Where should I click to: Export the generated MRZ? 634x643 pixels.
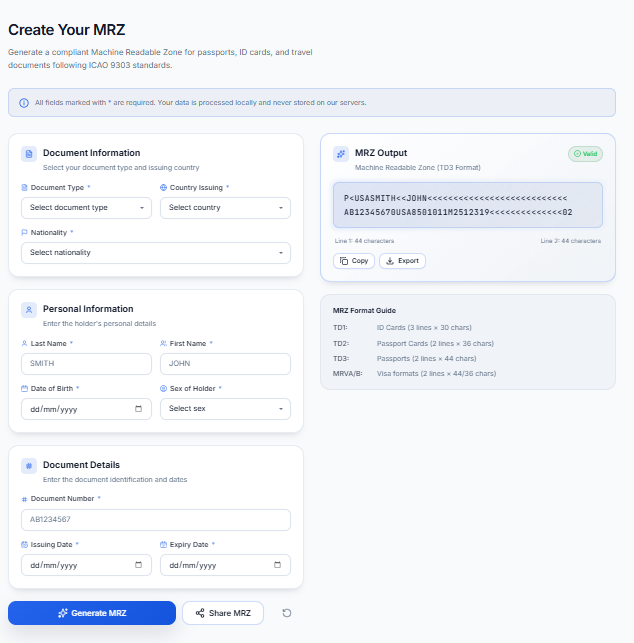tap(402, 261)
